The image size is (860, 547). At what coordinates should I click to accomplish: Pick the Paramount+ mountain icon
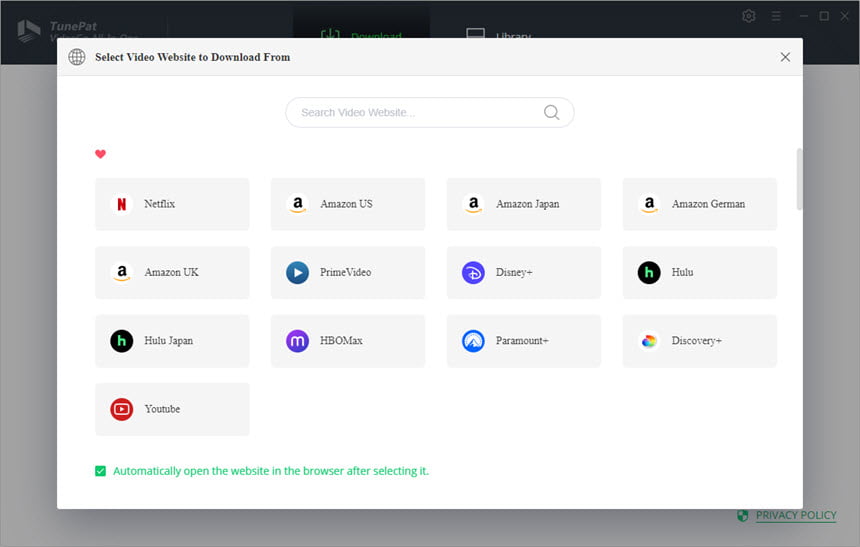point(473,341)
